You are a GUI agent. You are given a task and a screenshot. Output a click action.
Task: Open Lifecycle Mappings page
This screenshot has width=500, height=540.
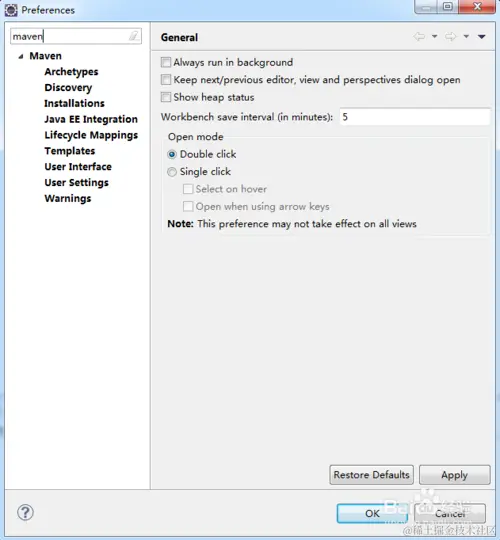coord(91,135)
